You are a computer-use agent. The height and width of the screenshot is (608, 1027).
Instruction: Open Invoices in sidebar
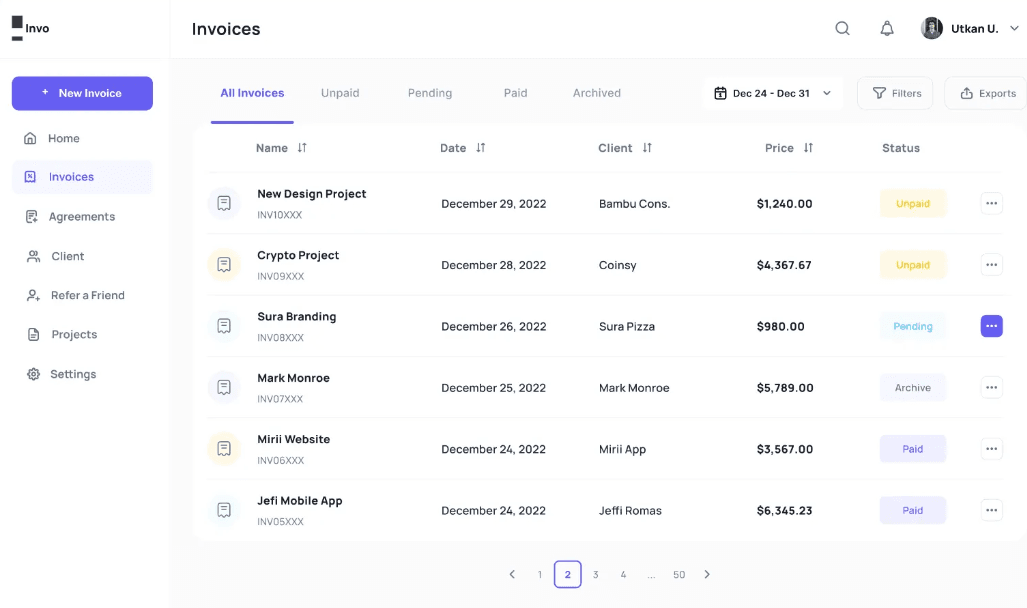[x=82, y=177]
